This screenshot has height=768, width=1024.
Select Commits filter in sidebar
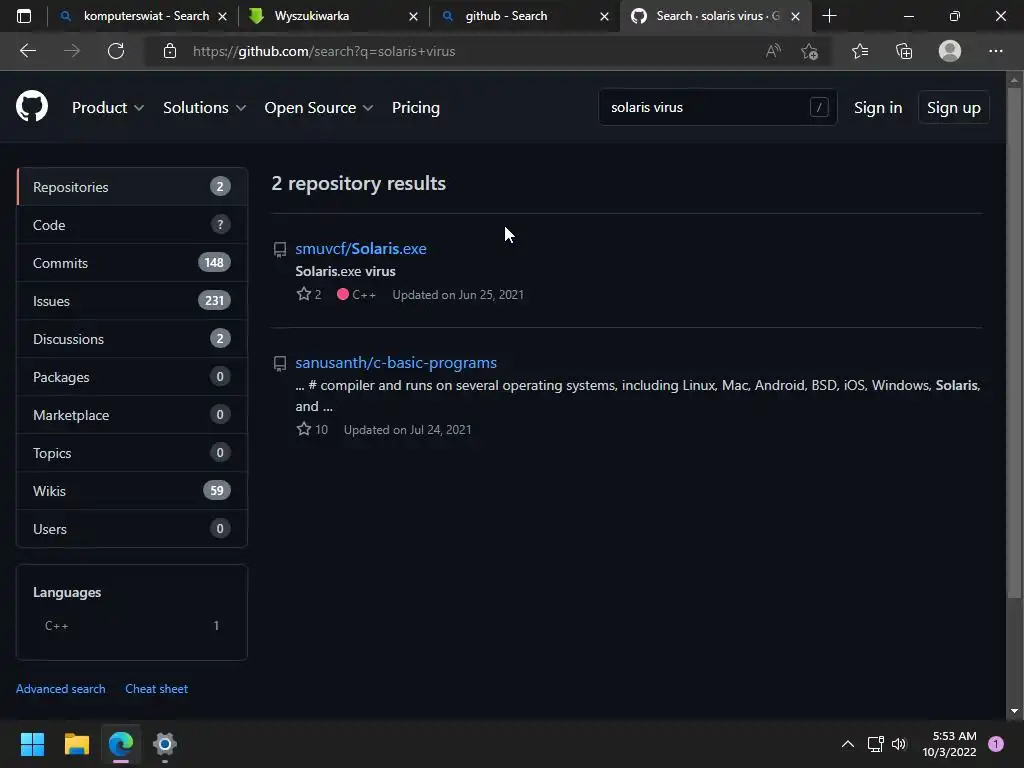tap(132, 263)
